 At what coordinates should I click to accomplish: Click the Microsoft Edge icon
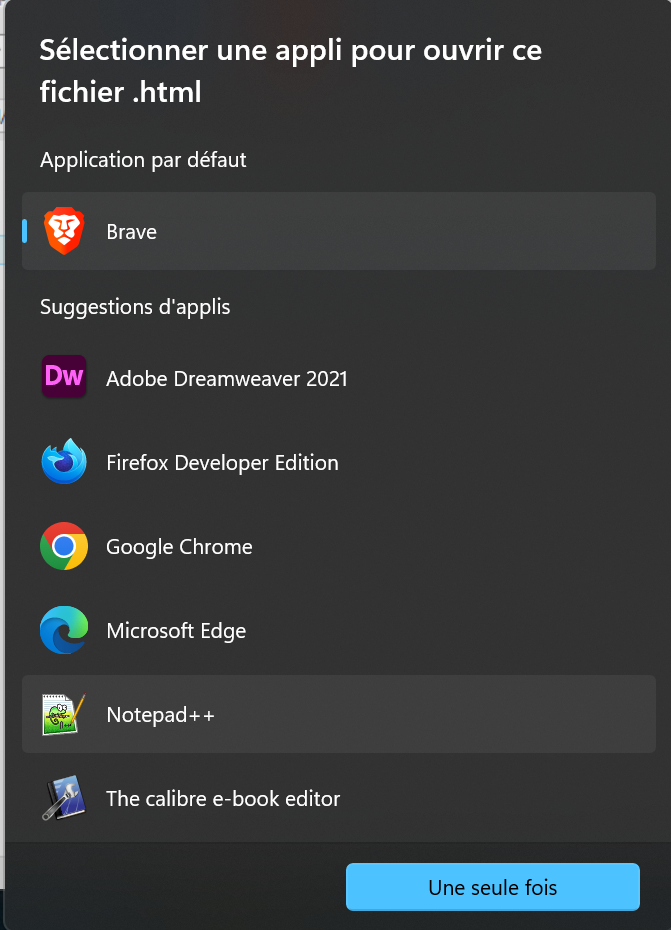click(x=64, y=630)
